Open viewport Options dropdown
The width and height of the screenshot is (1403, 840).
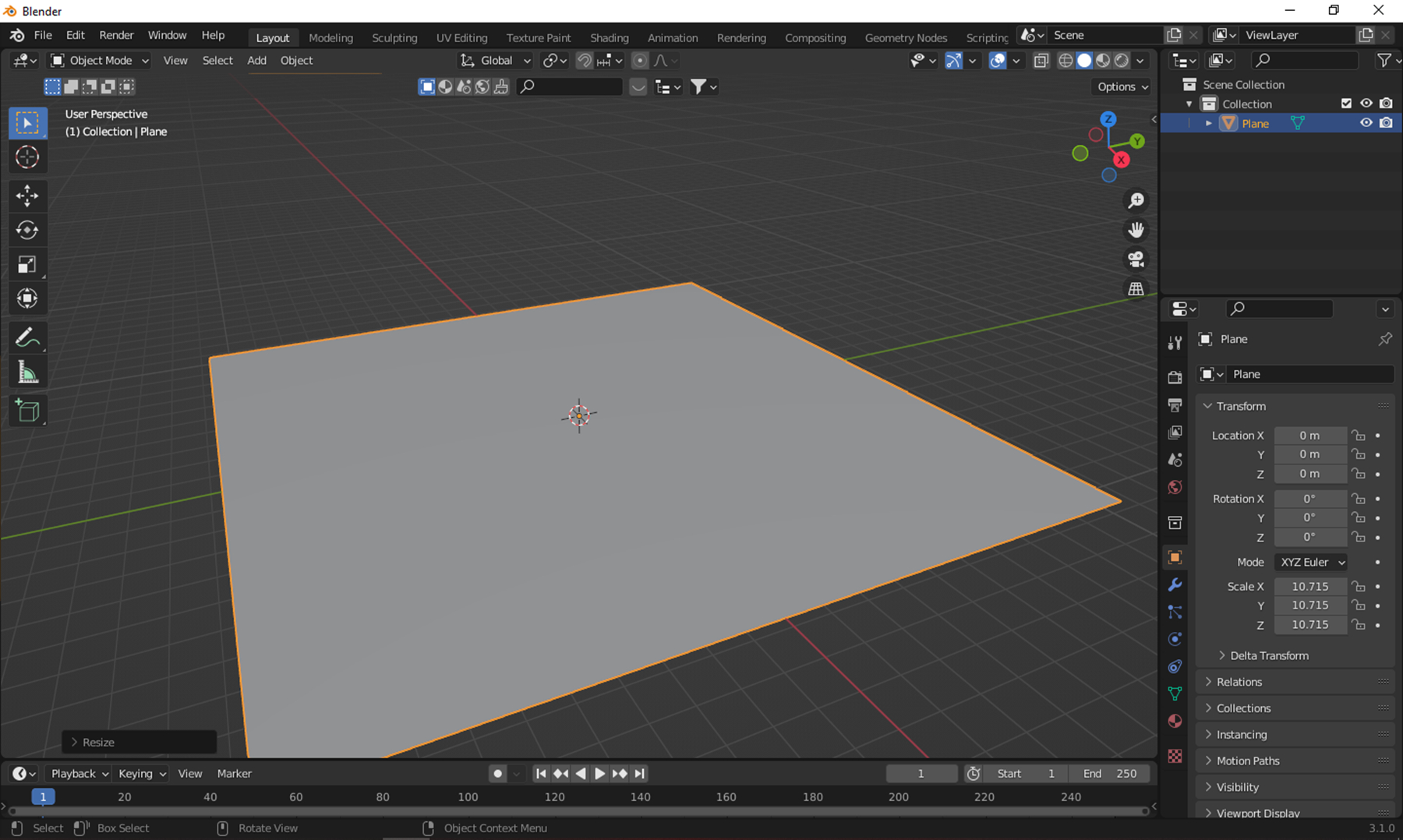pyautogui.click(x=1122, y=86)
